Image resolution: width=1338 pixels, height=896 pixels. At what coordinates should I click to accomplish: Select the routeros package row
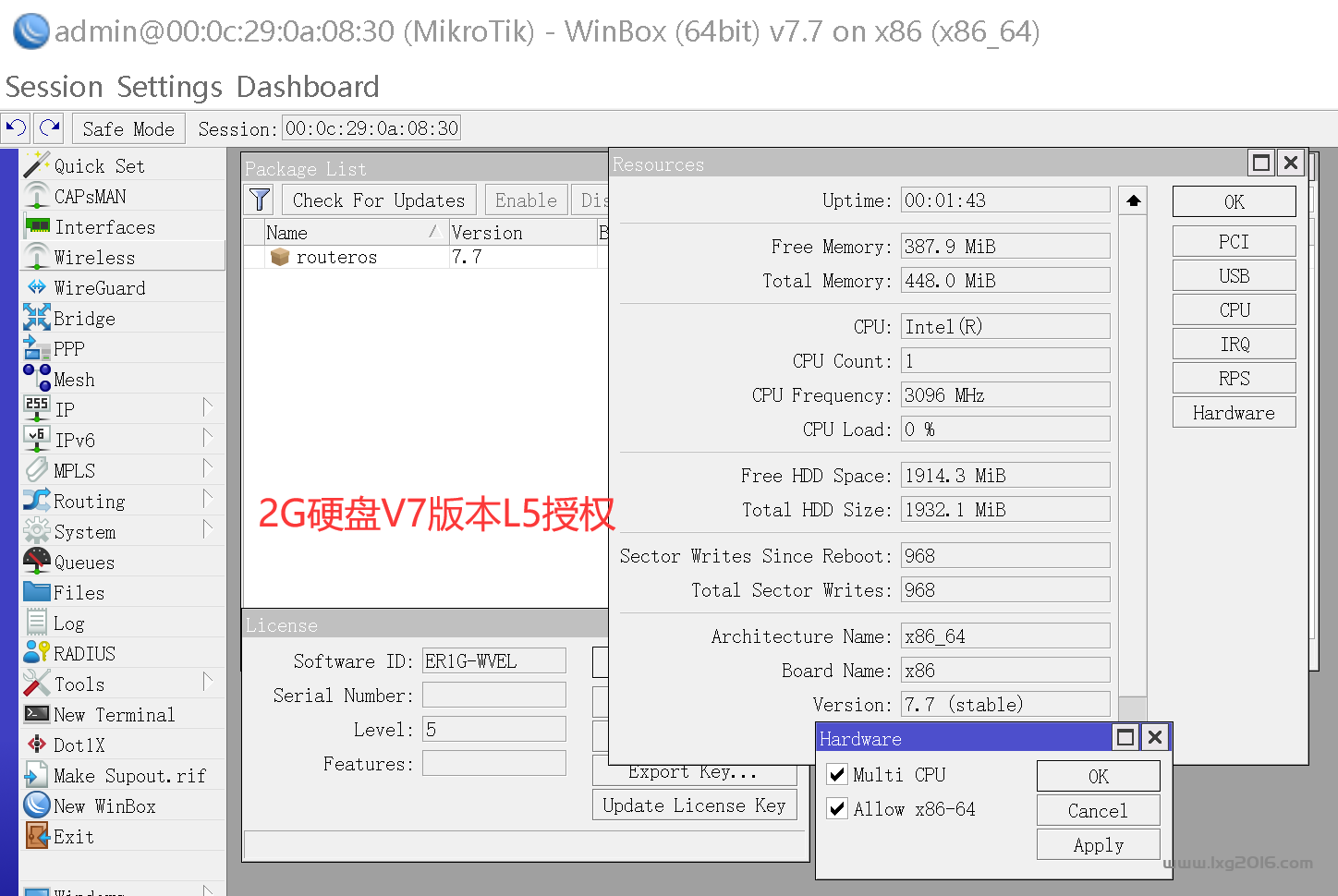[425, 257]
